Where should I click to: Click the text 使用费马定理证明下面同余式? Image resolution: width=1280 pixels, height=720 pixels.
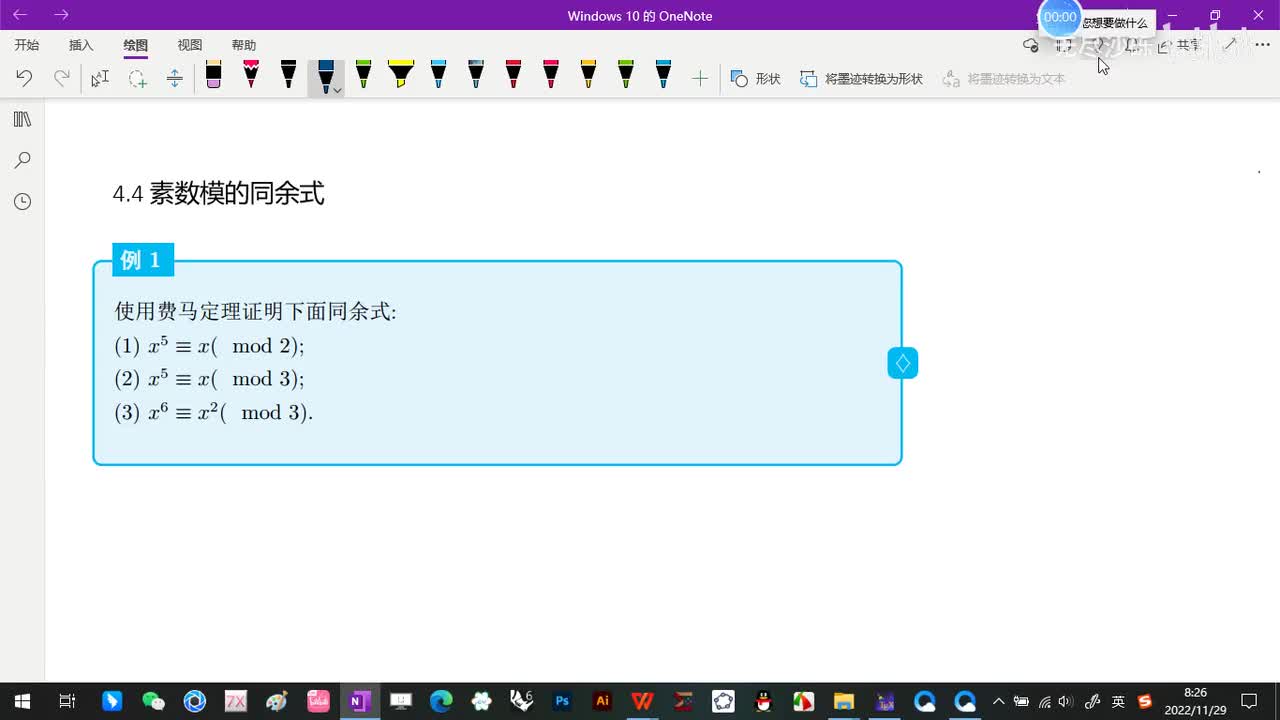pyautogui.click(x=255, y=311)
